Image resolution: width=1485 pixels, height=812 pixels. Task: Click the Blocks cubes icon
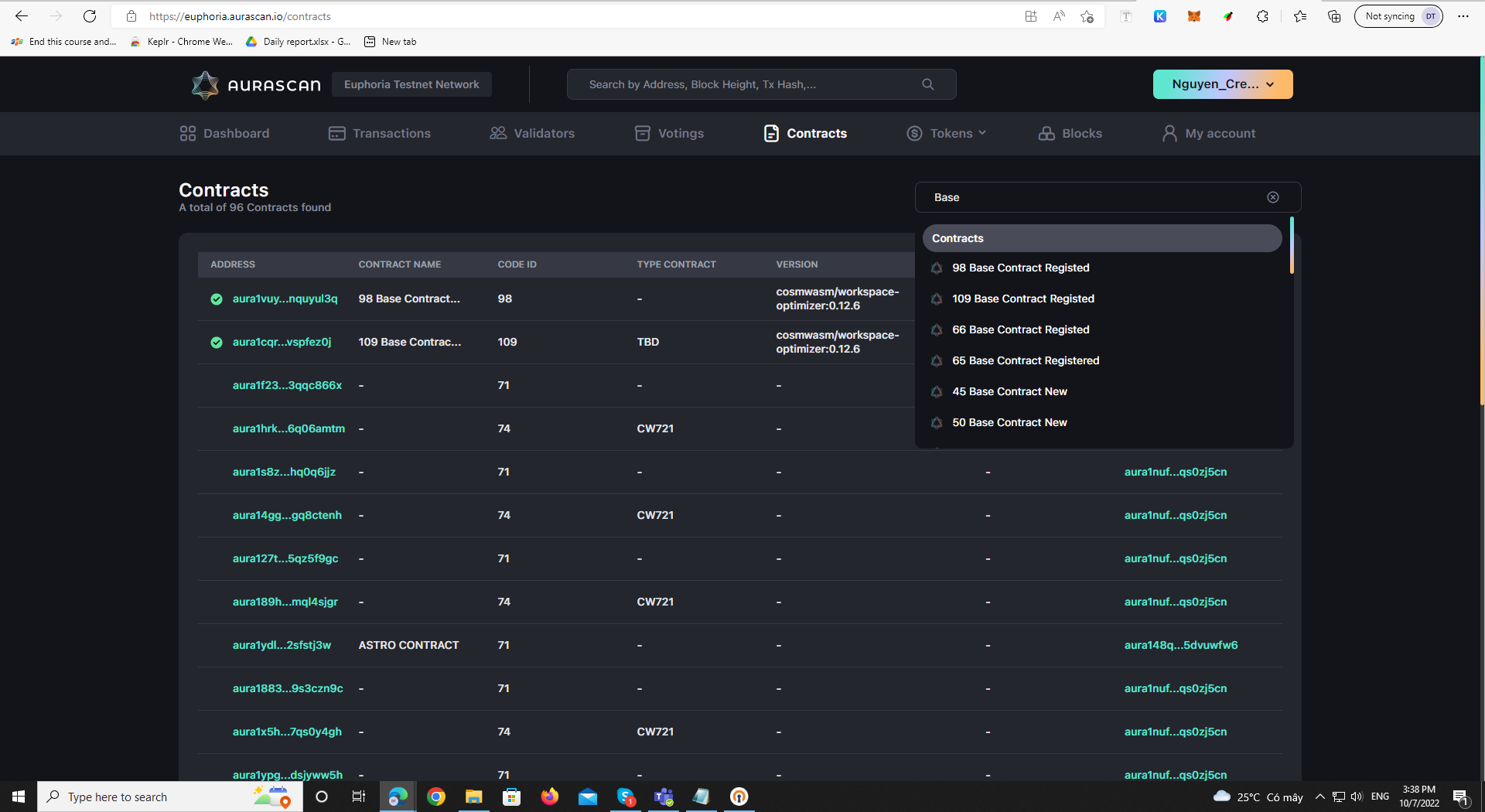(x=1046, y=133)
